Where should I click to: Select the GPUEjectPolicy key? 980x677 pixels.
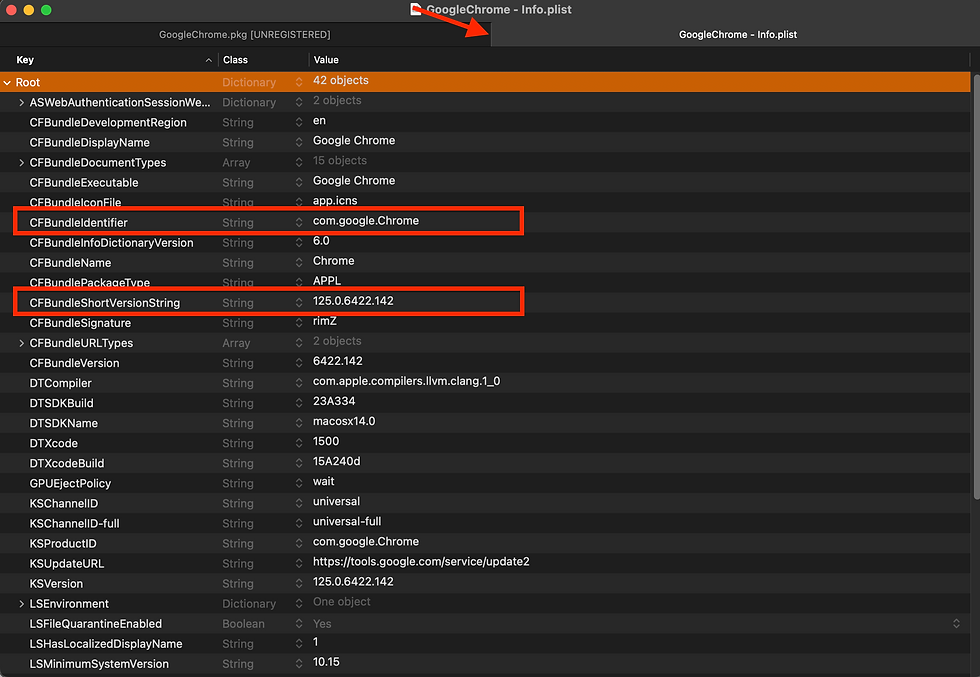tap(70, 483)
